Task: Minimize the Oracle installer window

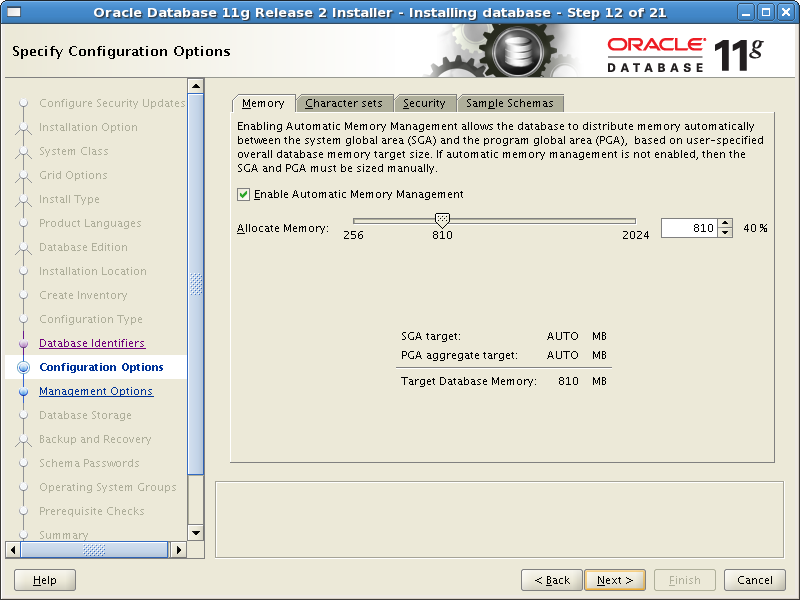Action: point(746,12)
